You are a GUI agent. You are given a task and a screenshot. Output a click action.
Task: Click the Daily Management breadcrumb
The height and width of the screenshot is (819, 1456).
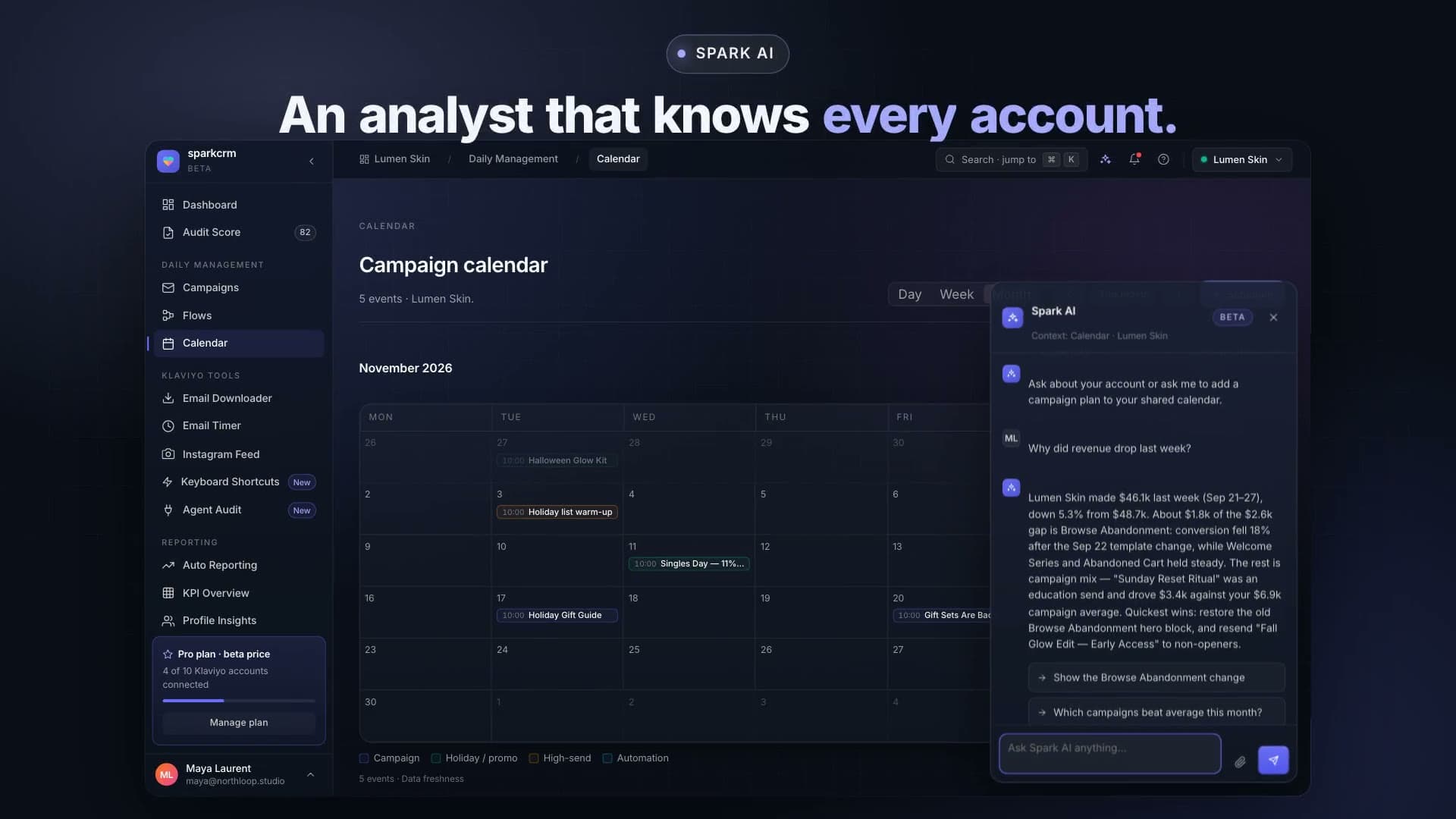[513, 158]
